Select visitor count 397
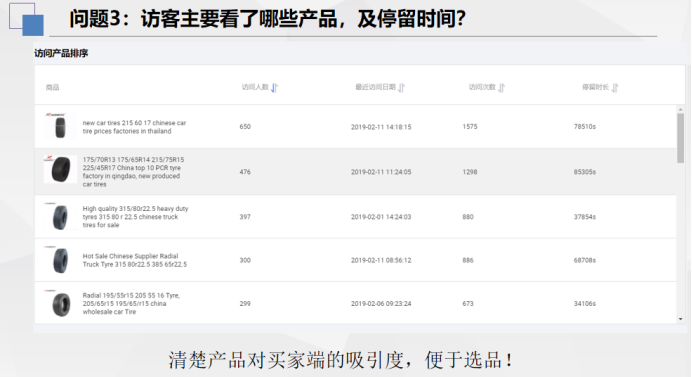Viewport: 692px width, 377px height. pyautogui.click(x=245, y=217)
